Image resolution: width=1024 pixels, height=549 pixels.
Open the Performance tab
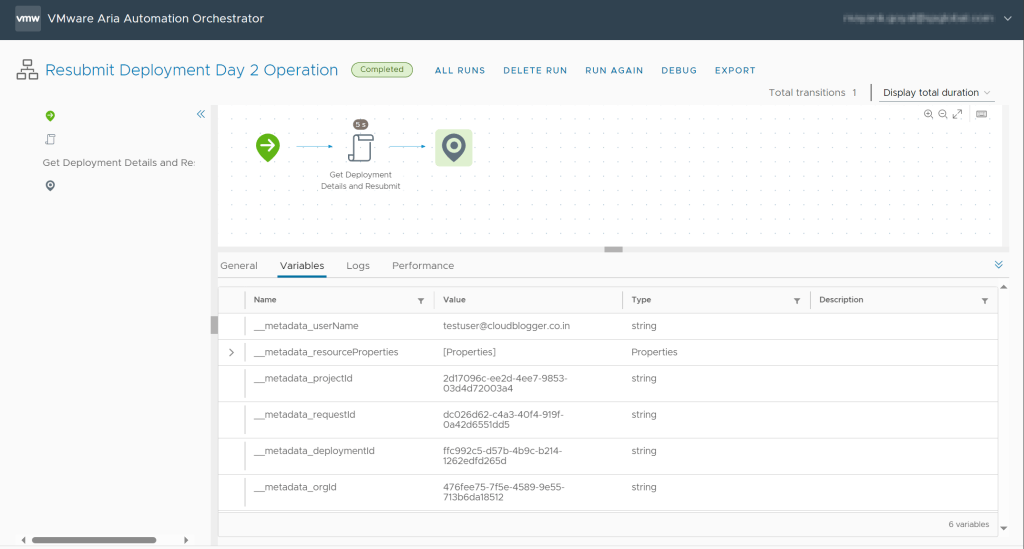tap(422, 266)
